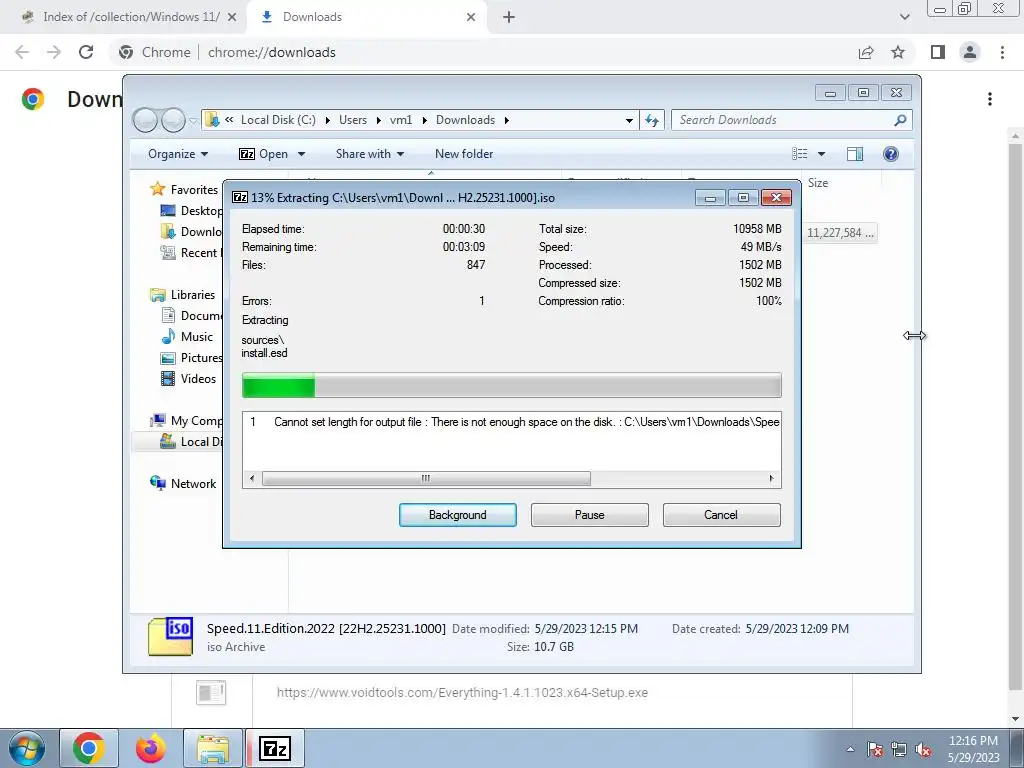Open the Share with dropdown
The width and height of the screenshot is (1024, 768).
(x=370, y=154)
